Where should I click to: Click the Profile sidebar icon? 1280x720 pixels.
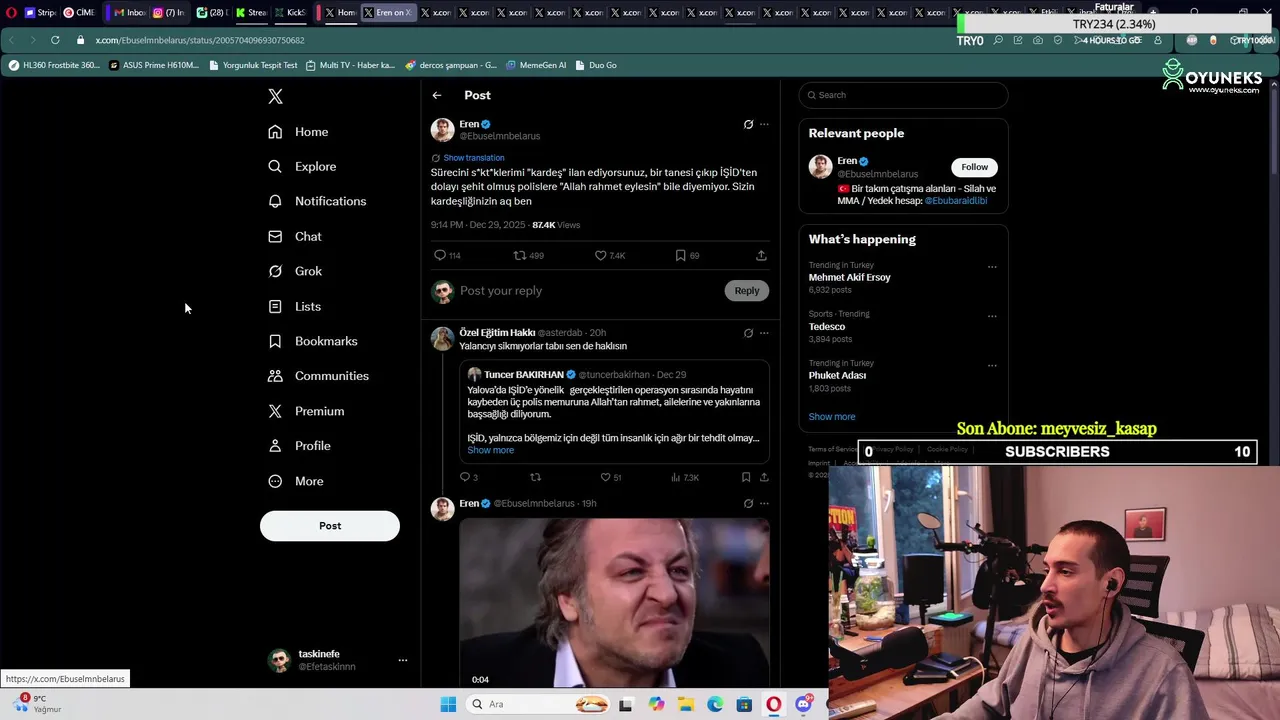(x=275, y=446)
